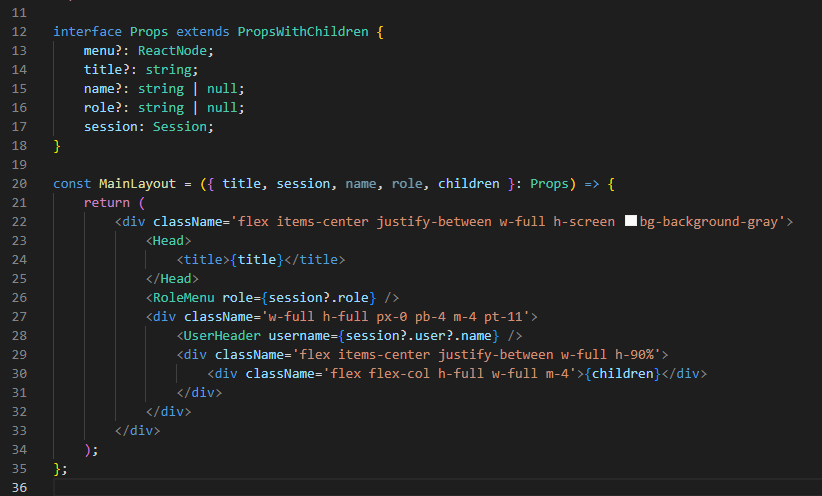This screenshot has height=496, width=822.
Task: Click the '=>' arrow on line 20
Action: click(x=591, y=184)
